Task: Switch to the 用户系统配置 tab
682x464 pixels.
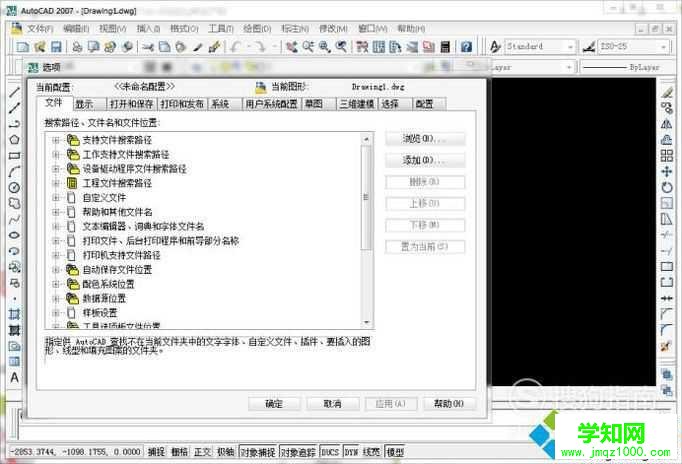Action: click(x=271, y=104)
